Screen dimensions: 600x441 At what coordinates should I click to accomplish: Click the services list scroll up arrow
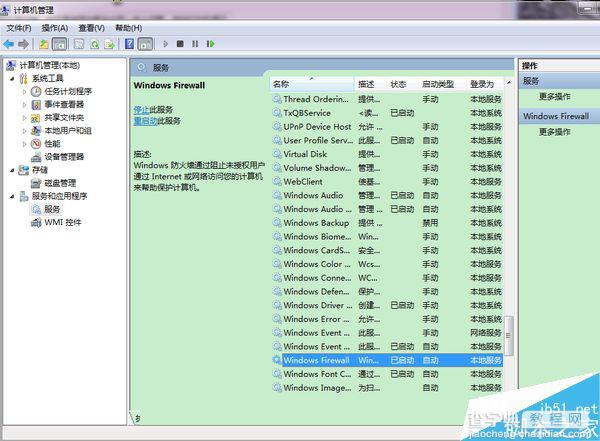509,83
